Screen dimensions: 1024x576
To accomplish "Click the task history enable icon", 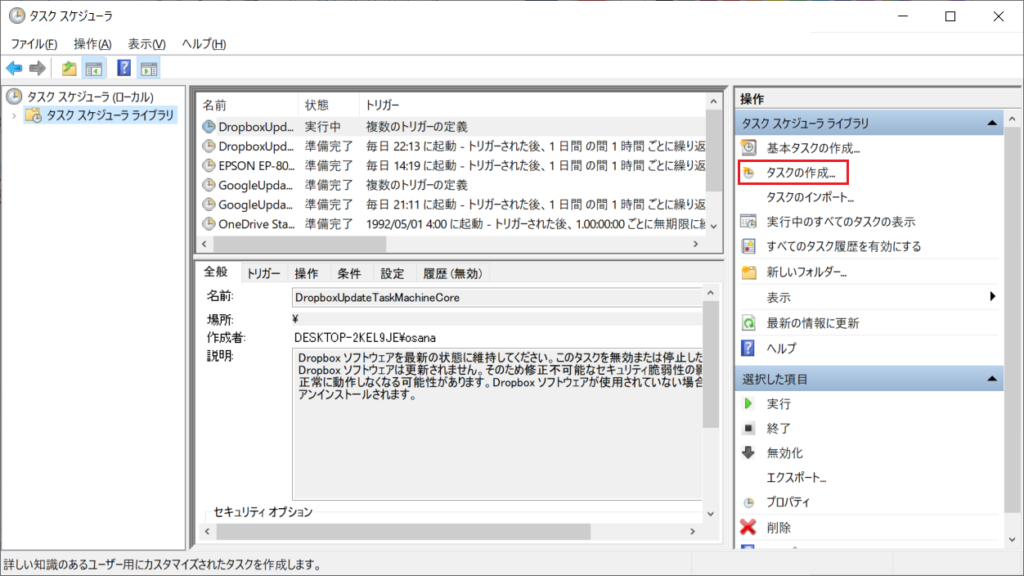I will [x=748, y=246].
